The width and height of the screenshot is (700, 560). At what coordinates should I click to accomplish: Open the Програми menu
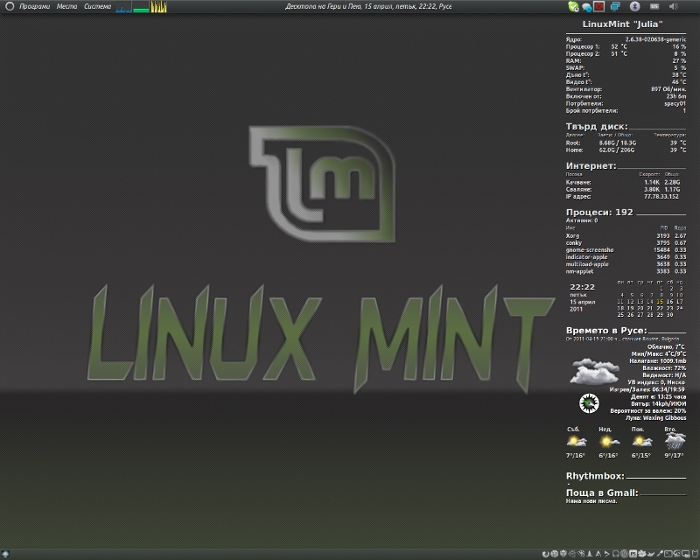[35, 6]
